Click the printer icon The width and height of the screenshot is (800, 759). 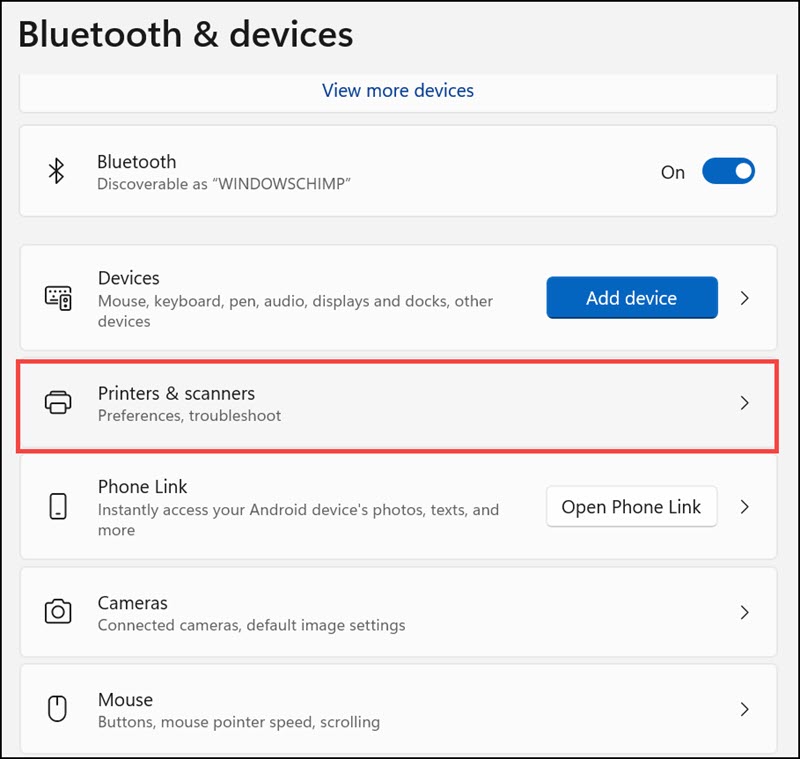(58, 402)
